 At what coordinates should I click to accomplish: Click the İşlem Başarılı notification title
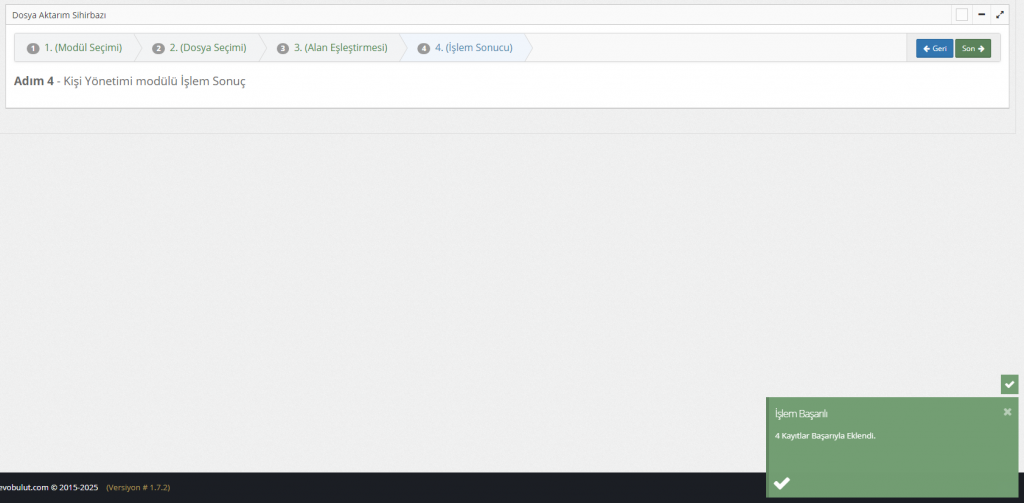point(801,413)
